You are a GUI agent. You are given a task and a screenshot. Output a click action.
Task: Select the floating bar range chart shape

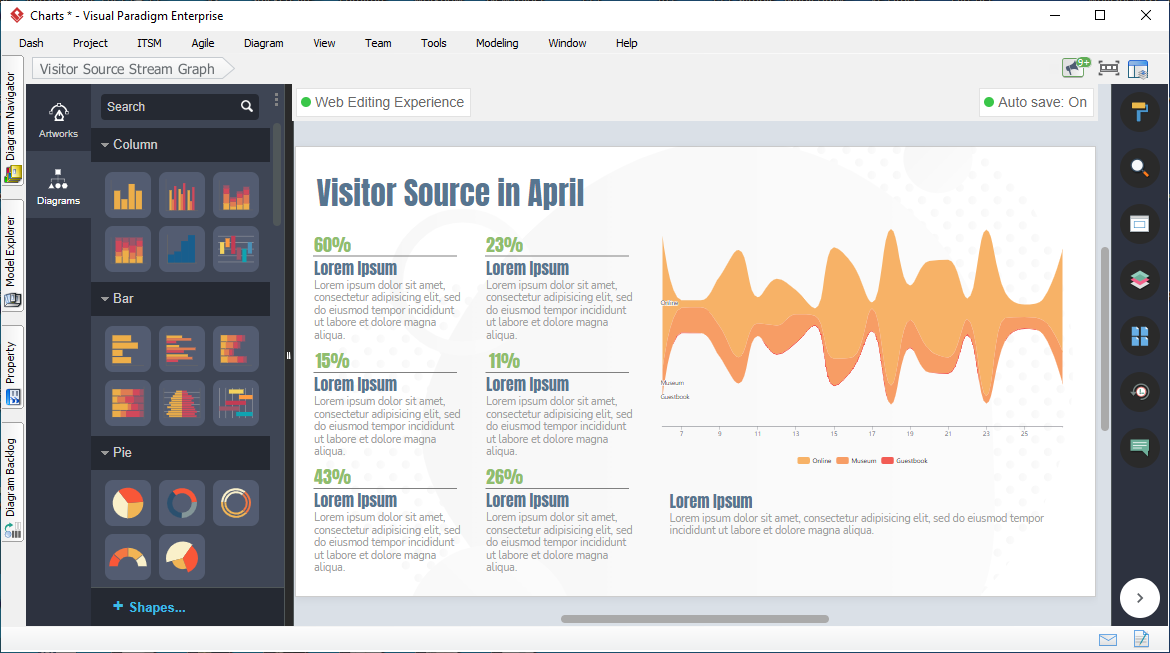coord(236,403)
